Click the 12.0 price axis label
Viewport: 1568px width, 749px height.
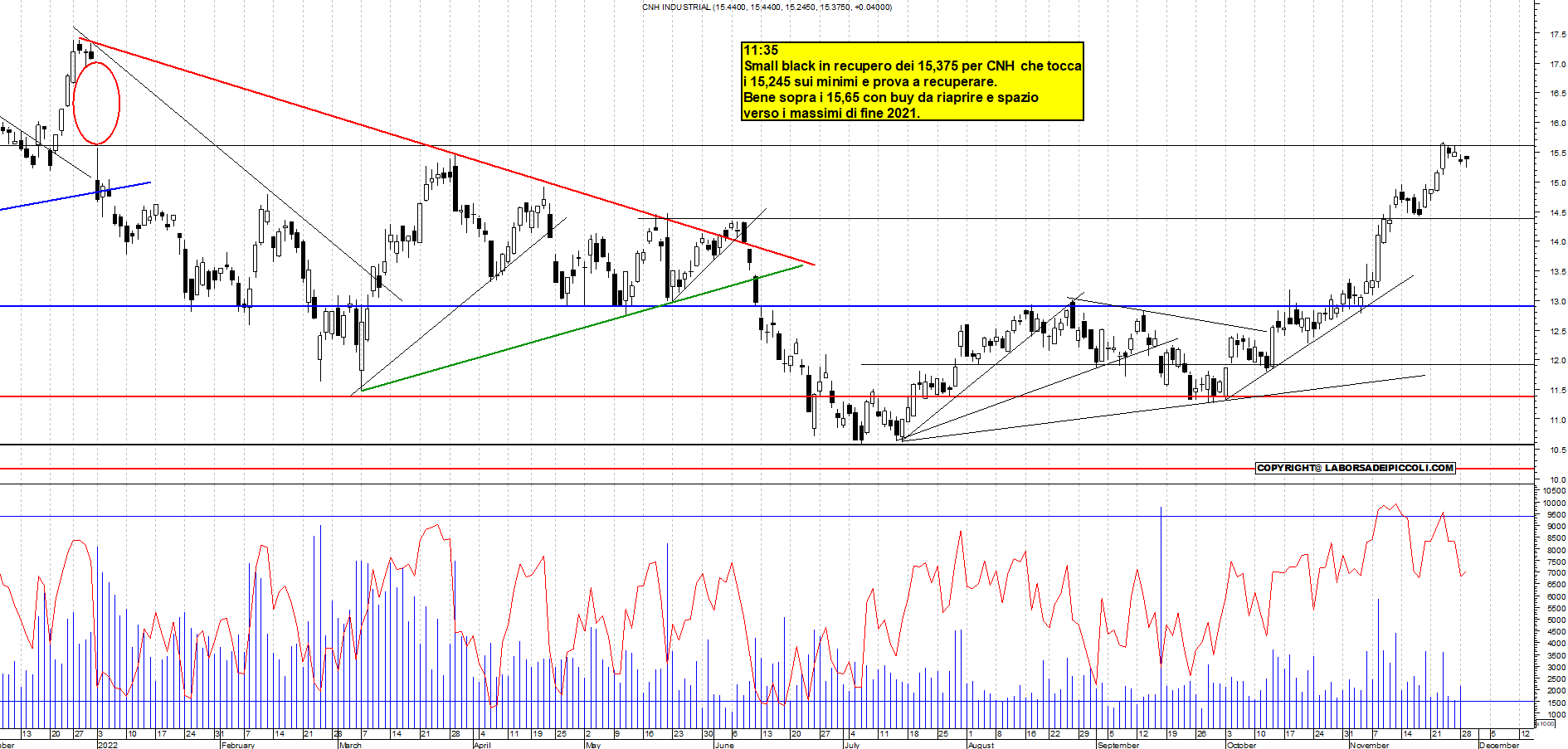(1557, 361)
